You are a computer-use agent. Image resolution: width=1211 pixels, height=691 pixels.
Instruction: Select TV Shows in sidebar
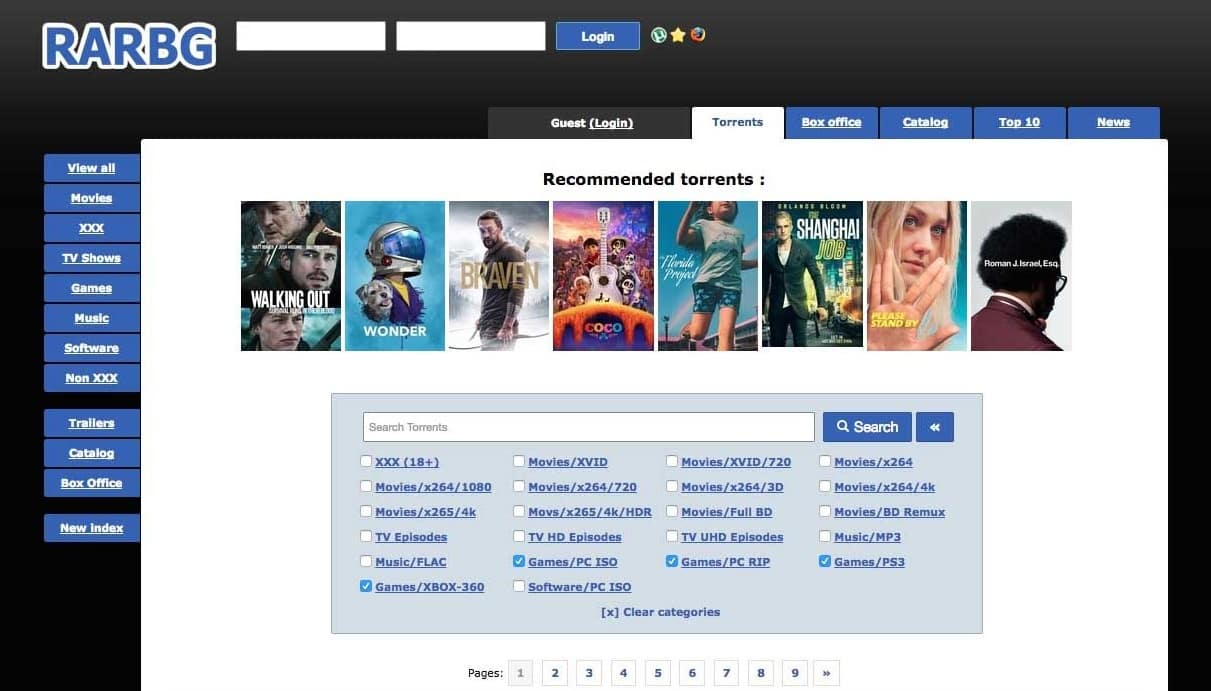click(x=91, y=258)
